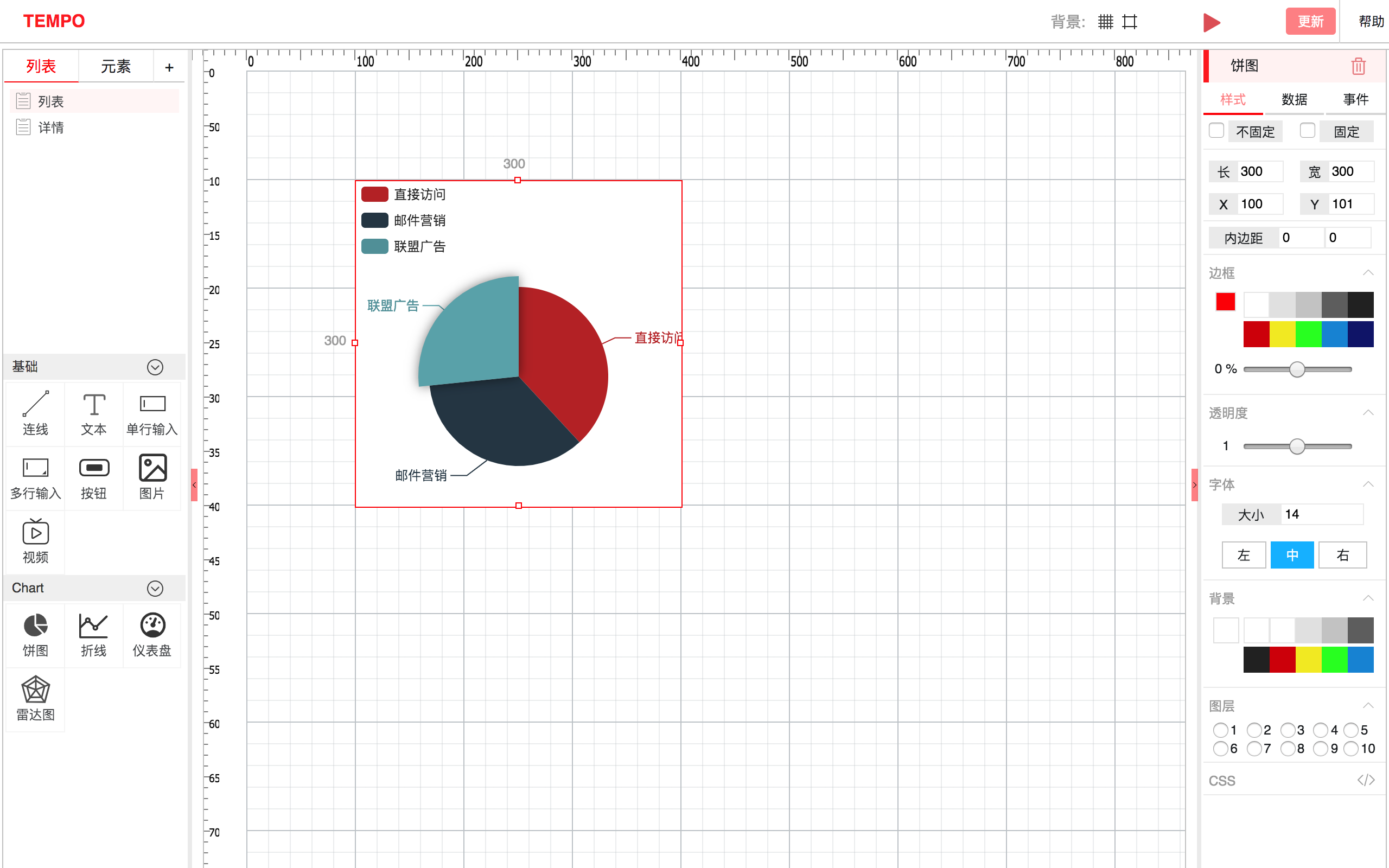Image resolution: width=1389 pixels, height=868 pixels.
Task: Click the 更新 update button
Action: click(x=1310, y=22)
